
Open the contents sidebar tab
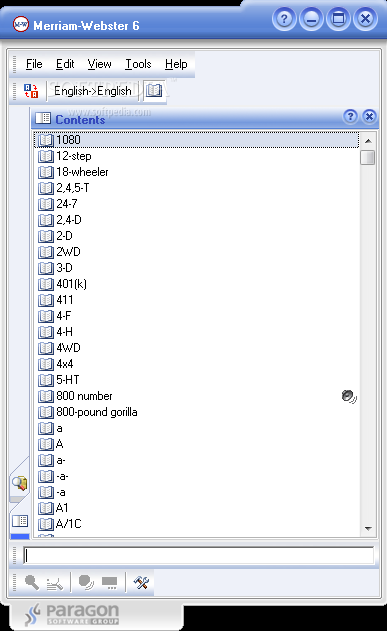click(x=20, y=521)
